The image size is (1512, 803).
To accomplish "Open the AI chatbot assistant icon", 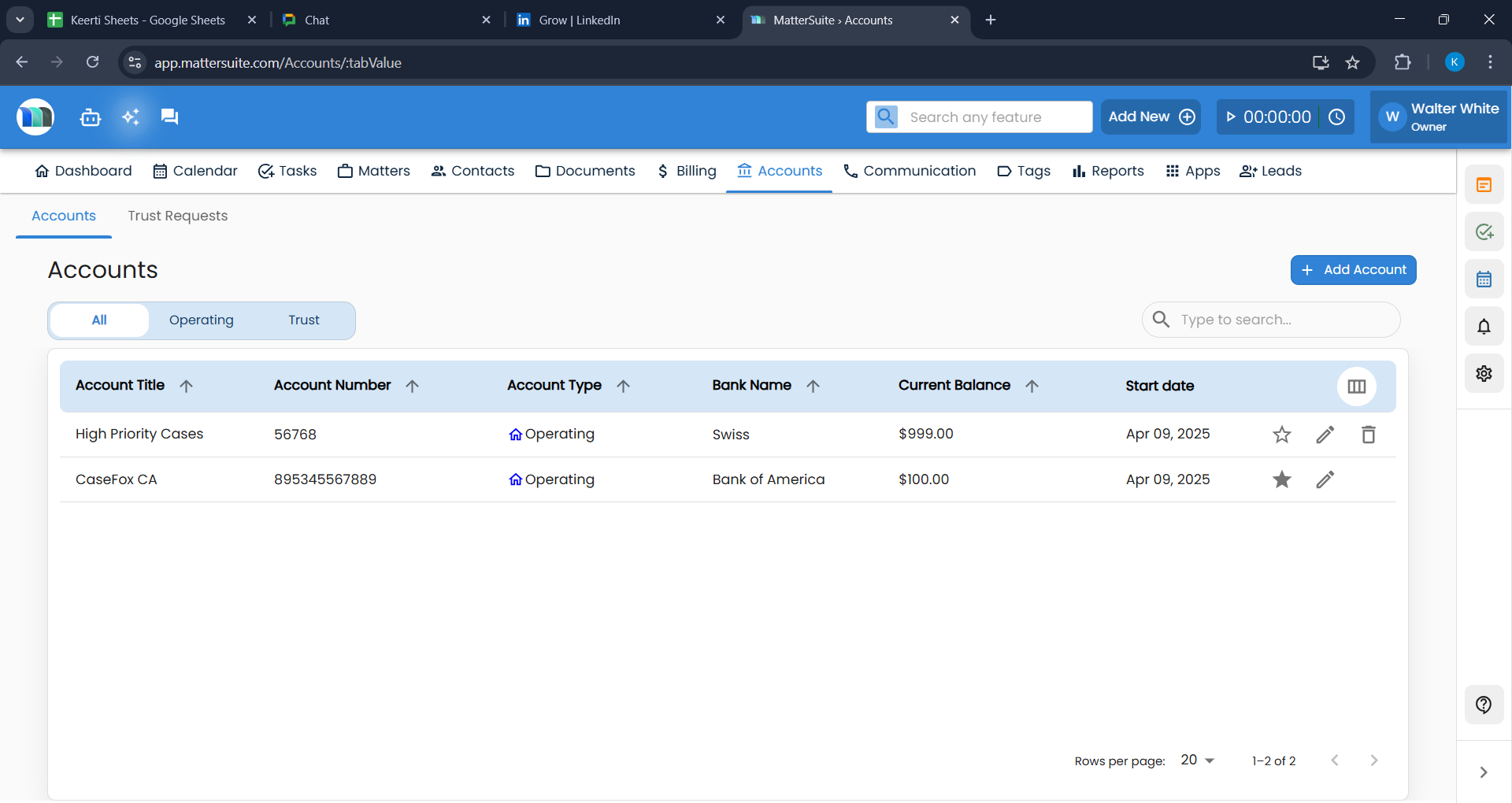I will pos(91,117).
